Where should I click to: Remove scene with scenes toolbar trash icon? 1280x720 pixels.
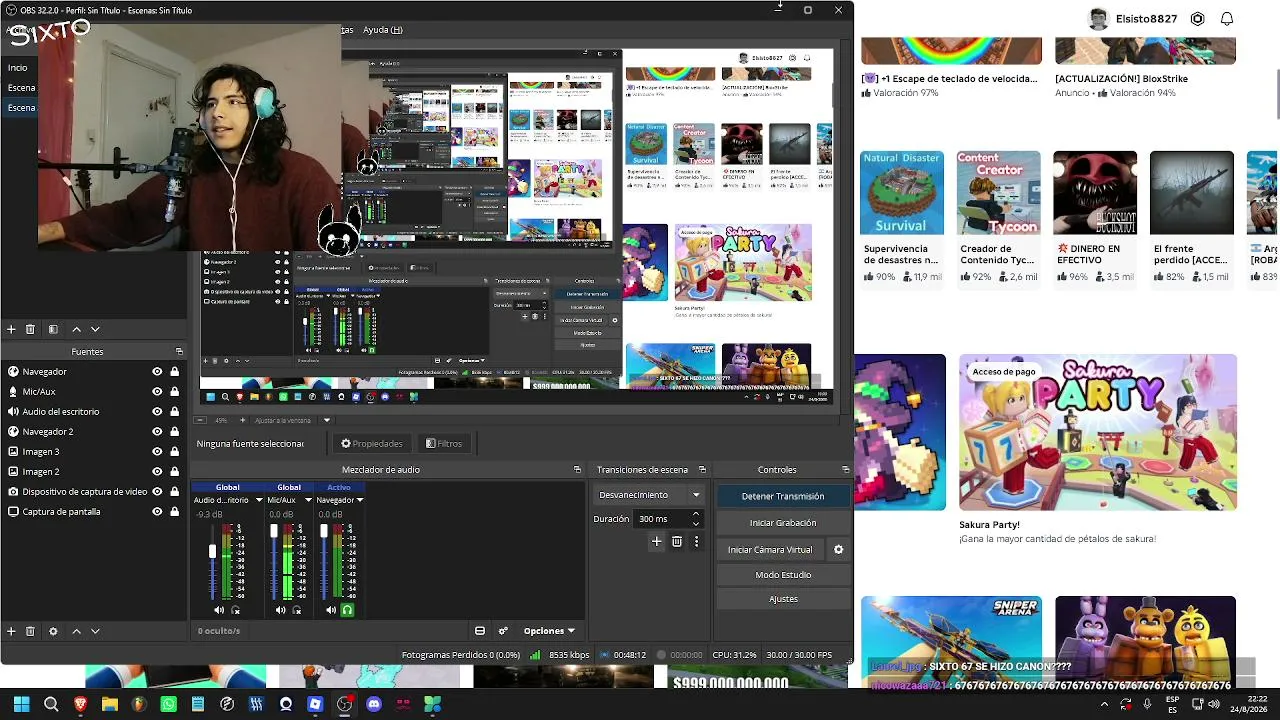pos(30,329)
